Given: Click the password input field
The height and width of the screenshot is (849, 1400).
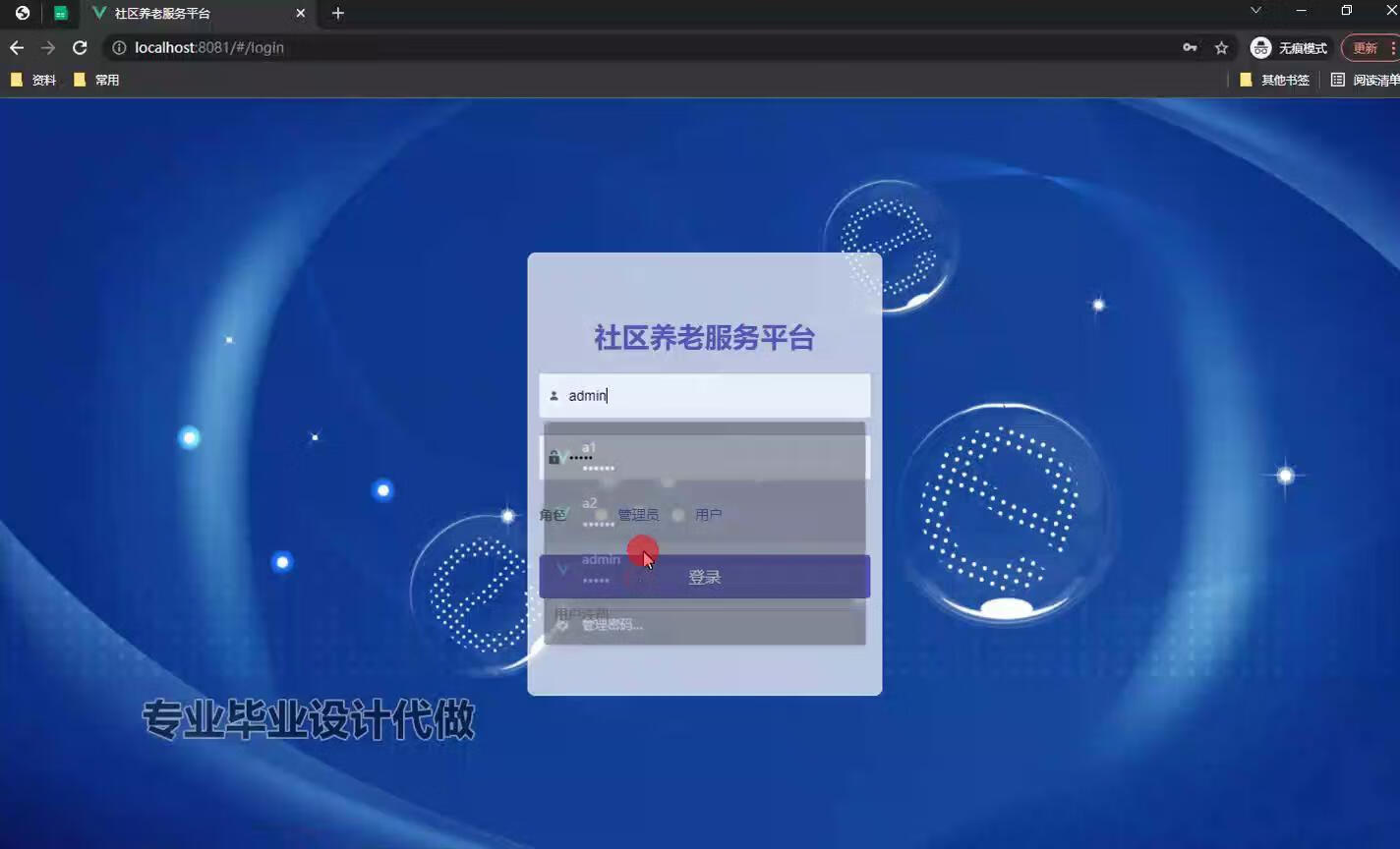Looking at the screenshot, I should click(x=705, y=457).
